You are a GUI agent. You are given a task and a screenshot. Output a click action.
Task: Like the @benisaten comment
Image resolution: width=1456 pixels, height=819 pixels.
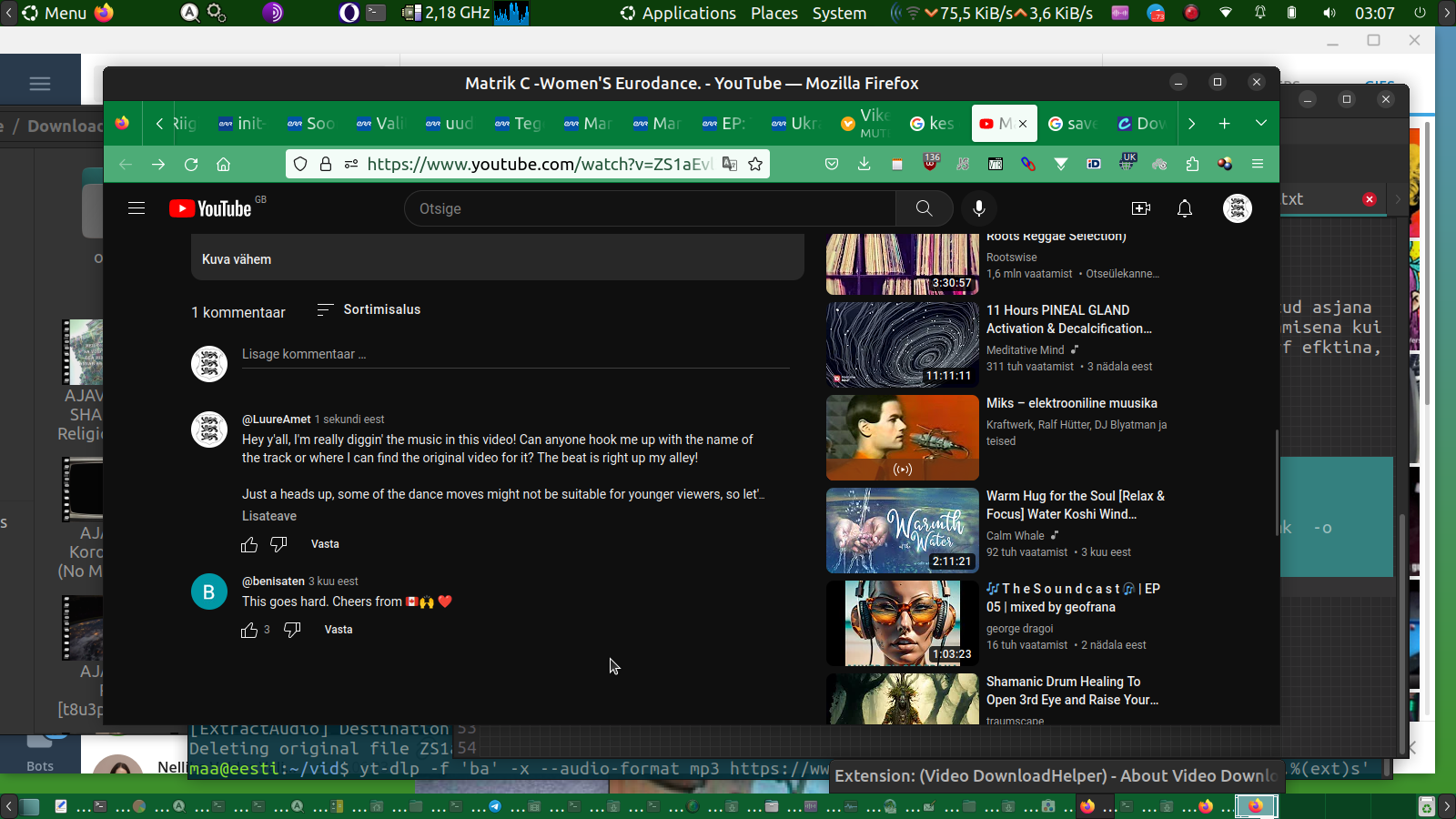(x=249, y=630)
